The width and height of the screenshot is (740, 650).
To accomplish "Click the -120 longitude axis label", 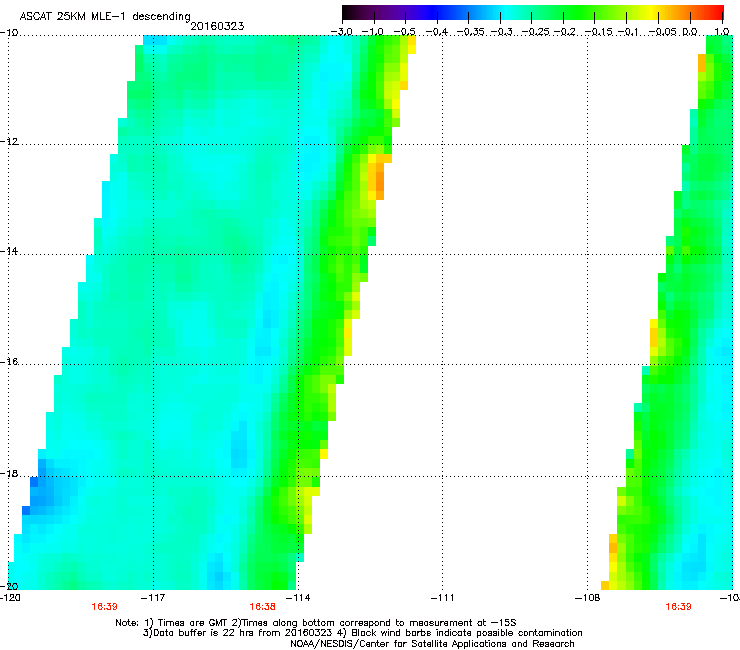I will pyautogui.click(x=10, y=598).
